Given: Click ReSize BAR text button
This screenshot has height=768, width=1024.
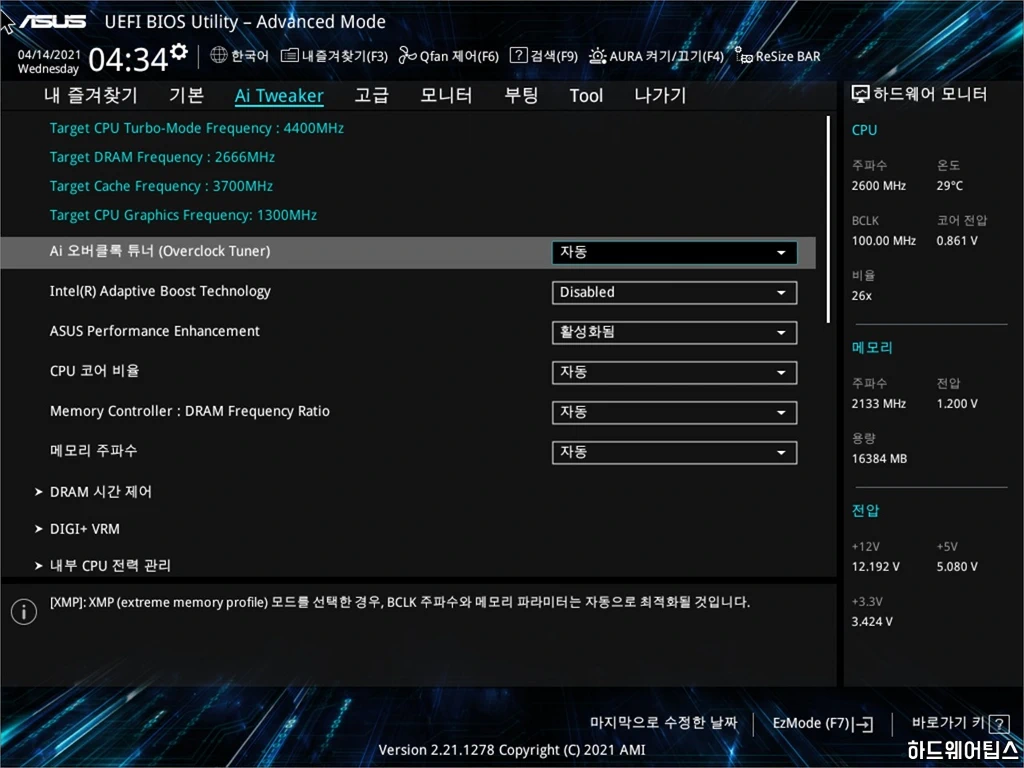Looking at the screenshot, I should 788,57.
